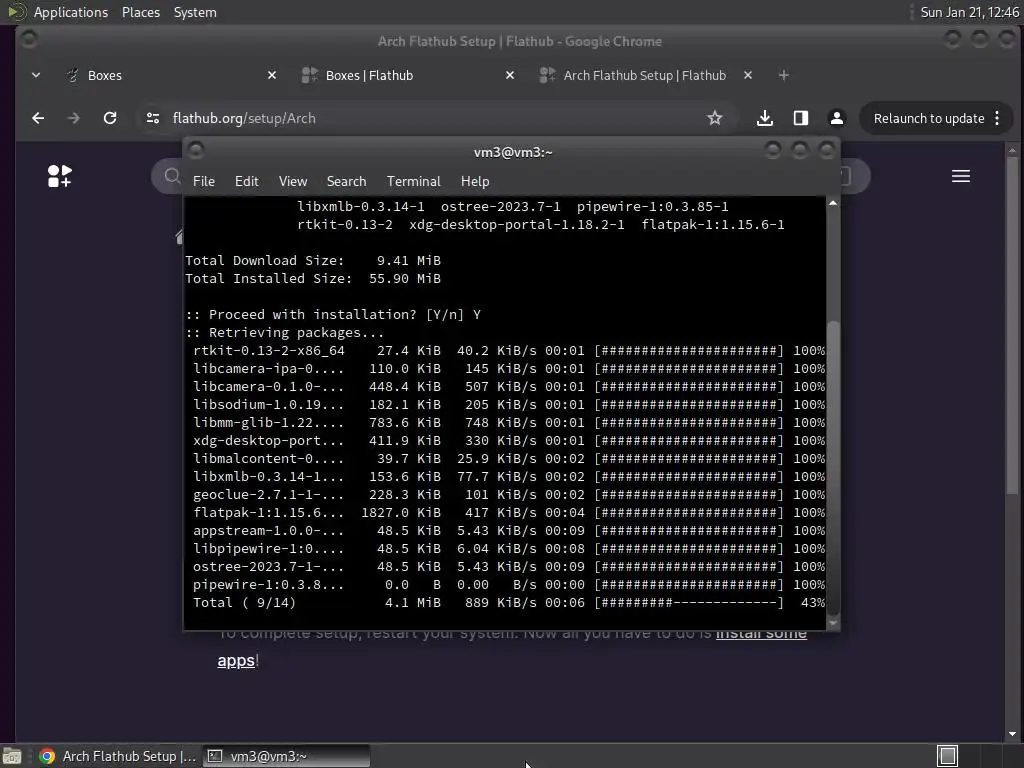Image resolution: width=1024 pixels, height=768 pixels.
Task: Click Relaunch to update button
Action: pyautogui.click(x=929, y=118)
